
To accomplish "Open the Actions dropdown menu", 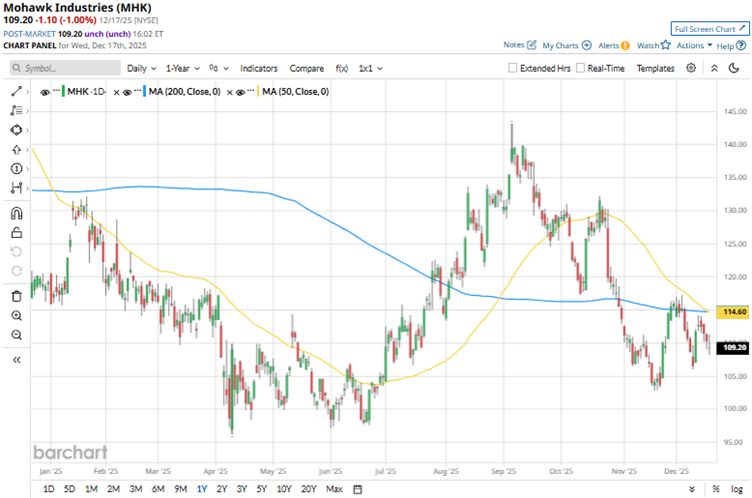I will [694, 45].
